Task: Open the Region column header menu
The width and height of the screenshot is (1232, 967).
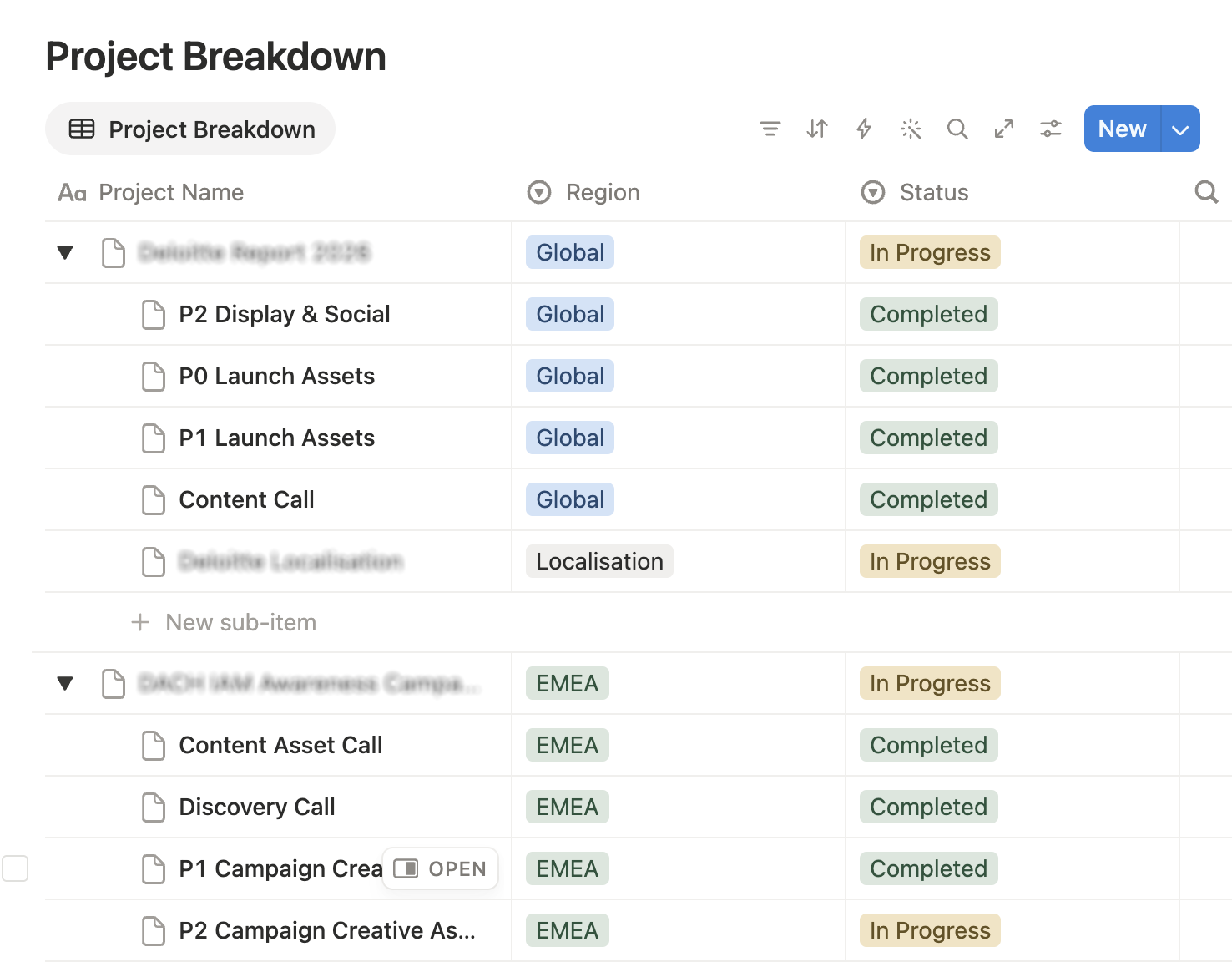Action: [583, 192]
